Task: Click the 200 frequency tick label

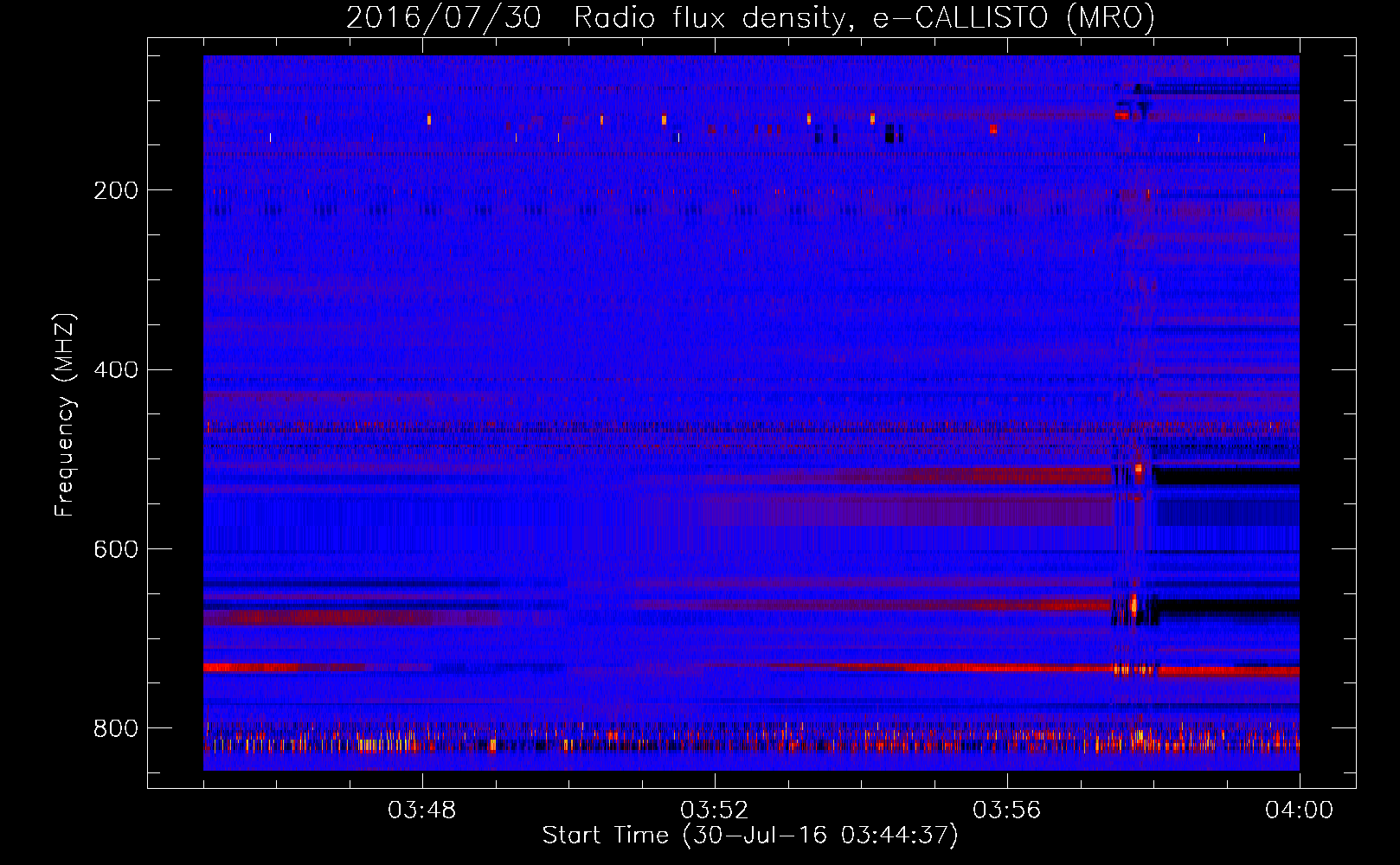Action: 116,190
